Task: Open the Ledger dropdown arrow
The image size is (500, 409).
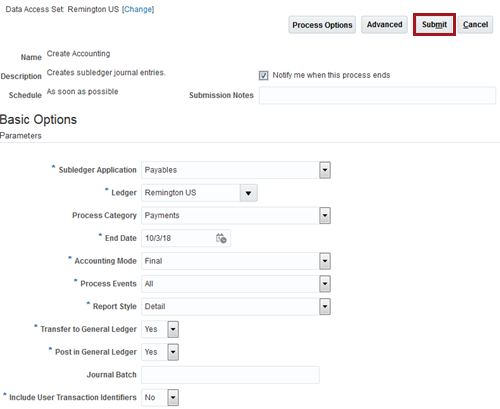Action: point(248,193)
